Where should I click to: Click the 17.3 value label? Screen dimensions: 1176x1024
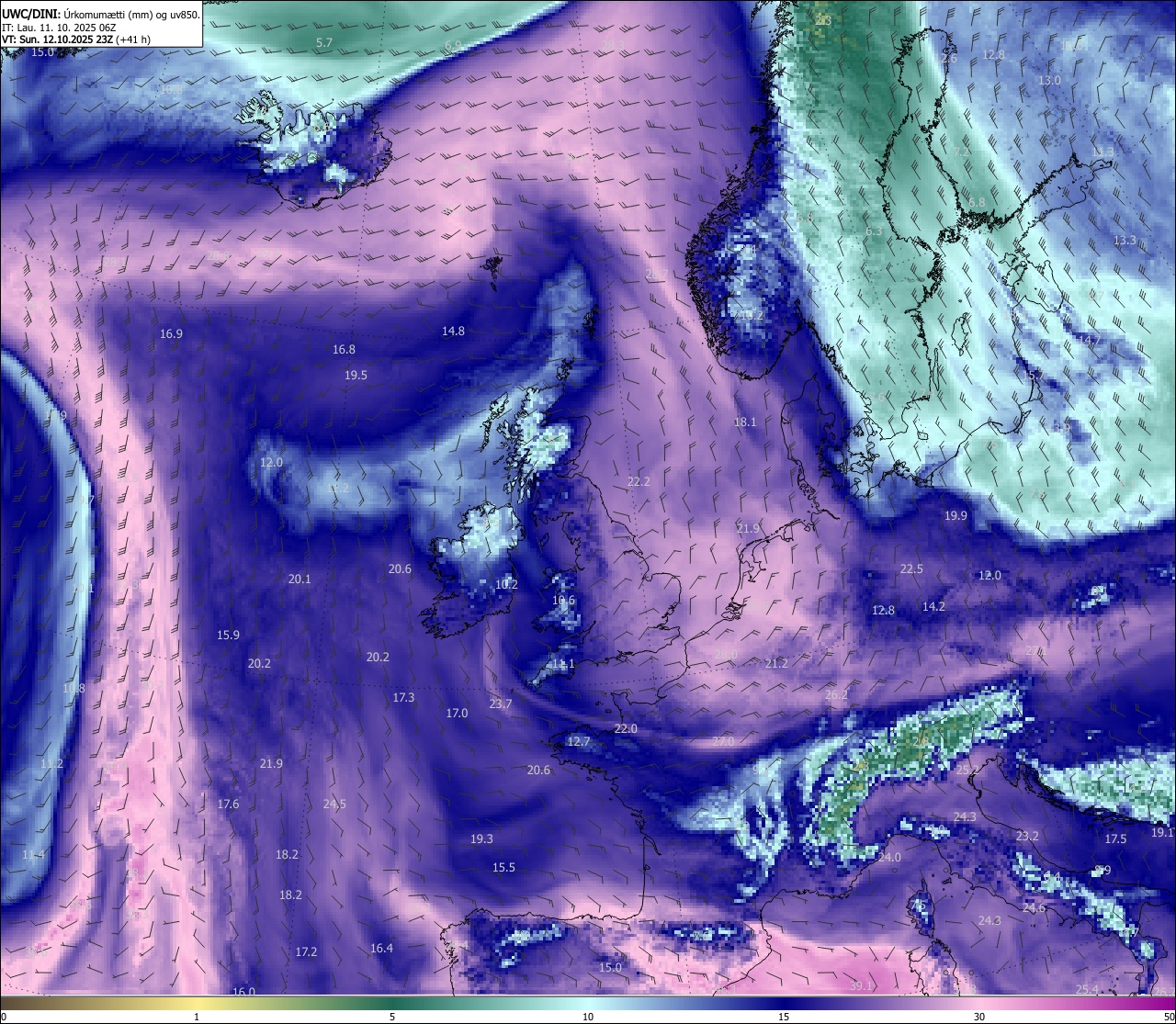(x=403, y=698)
